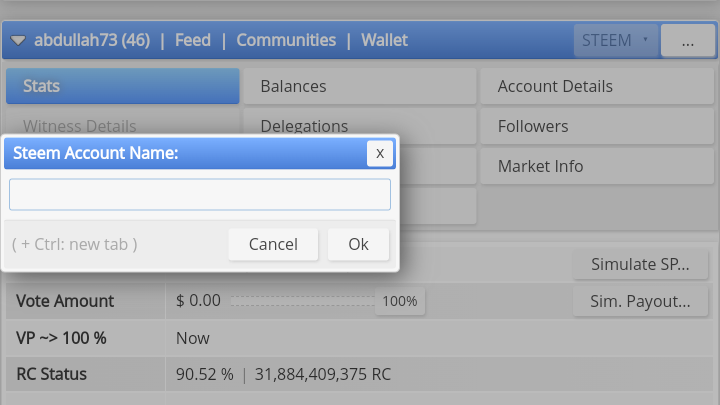Open the abdullah73 (46) account link
The image size is (720, 405).
92,40
